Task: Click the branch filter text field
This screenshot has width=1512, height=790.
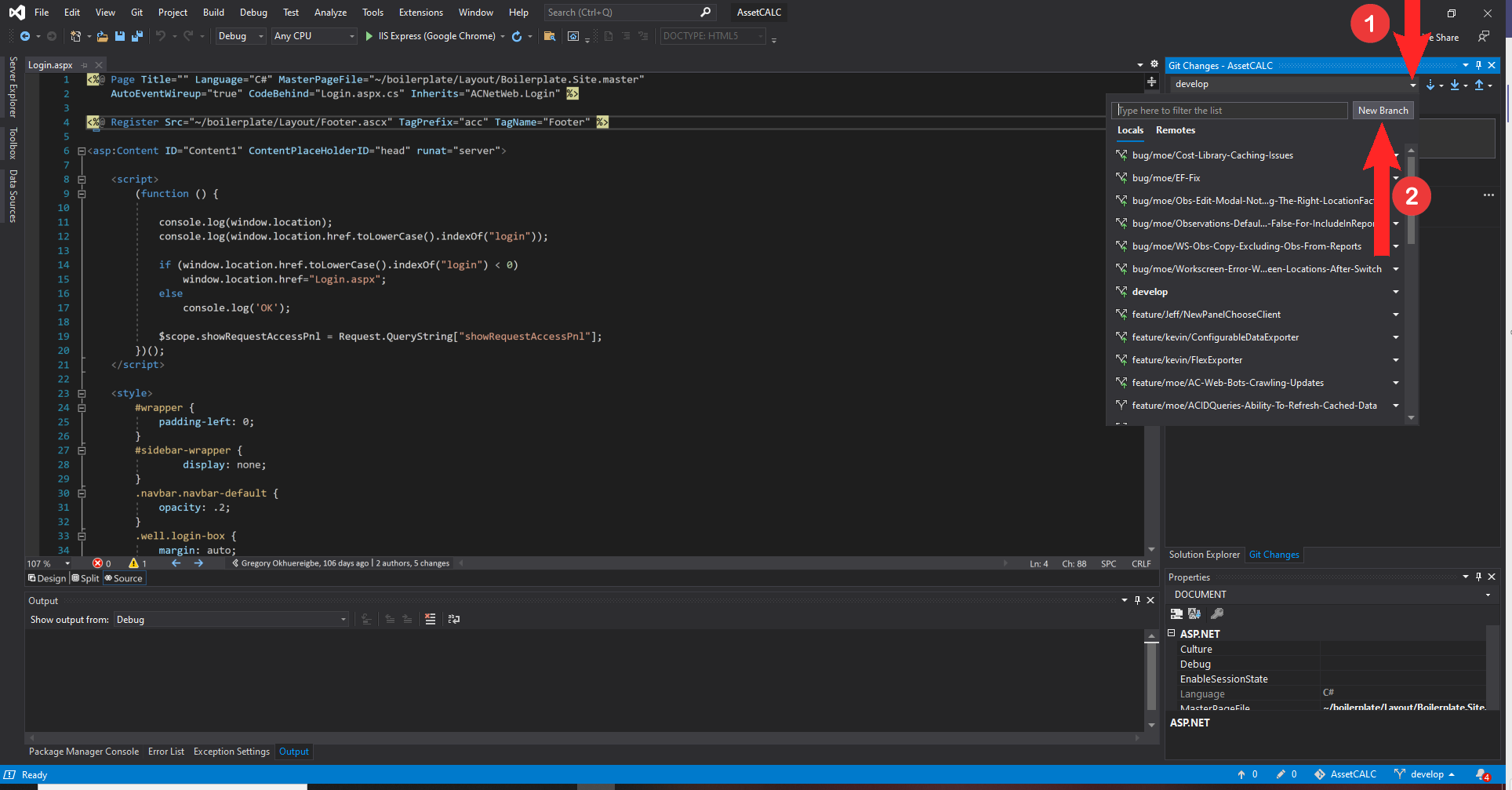Action: click(x=1229, y=111)
